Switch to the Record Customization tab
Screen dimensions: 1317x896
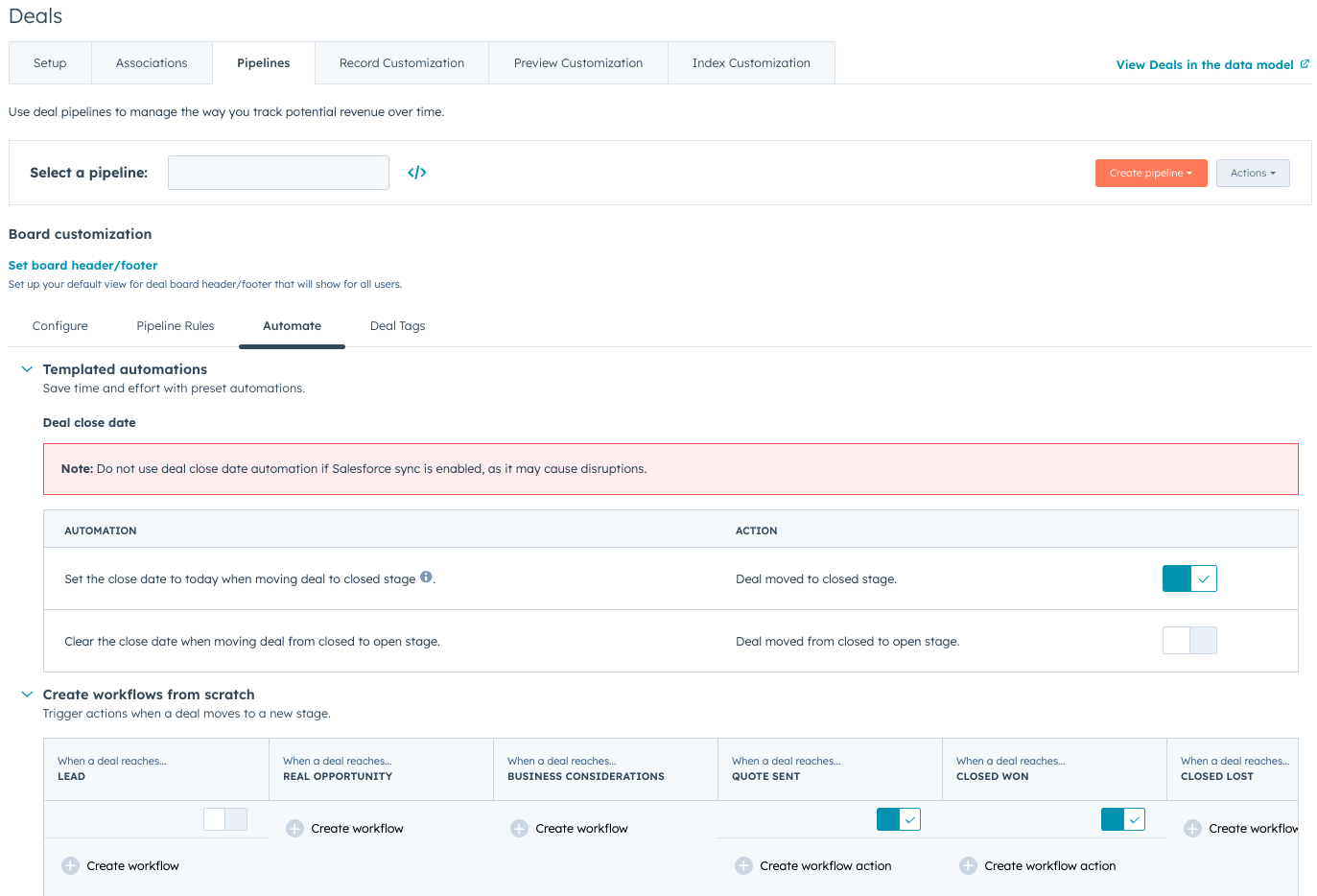(401, 63)
